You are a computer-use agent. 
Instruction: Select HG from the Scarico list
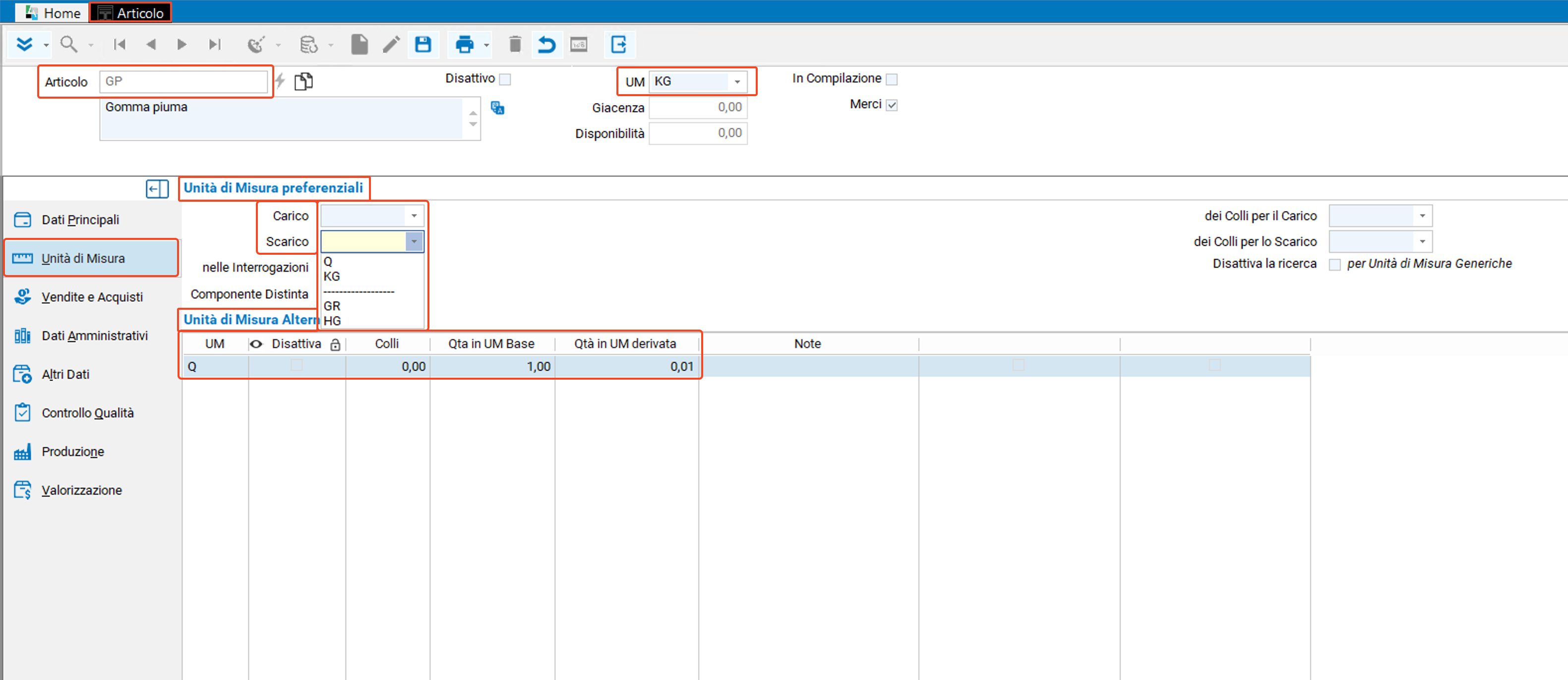point(372,321)
